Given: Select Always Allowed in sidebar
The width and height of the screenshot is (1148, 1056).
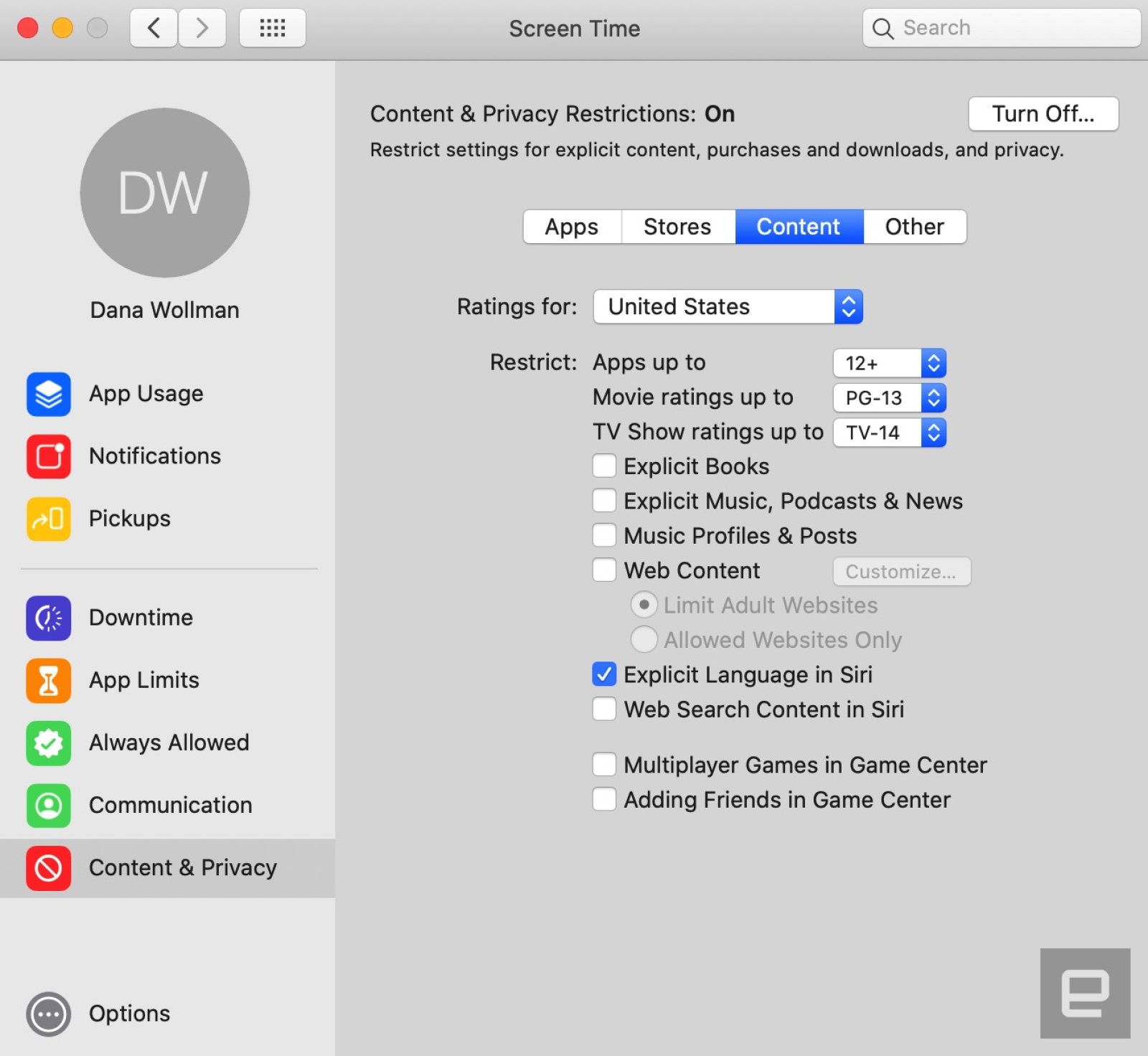Looking at the screenshot, I should coord(167,742).
